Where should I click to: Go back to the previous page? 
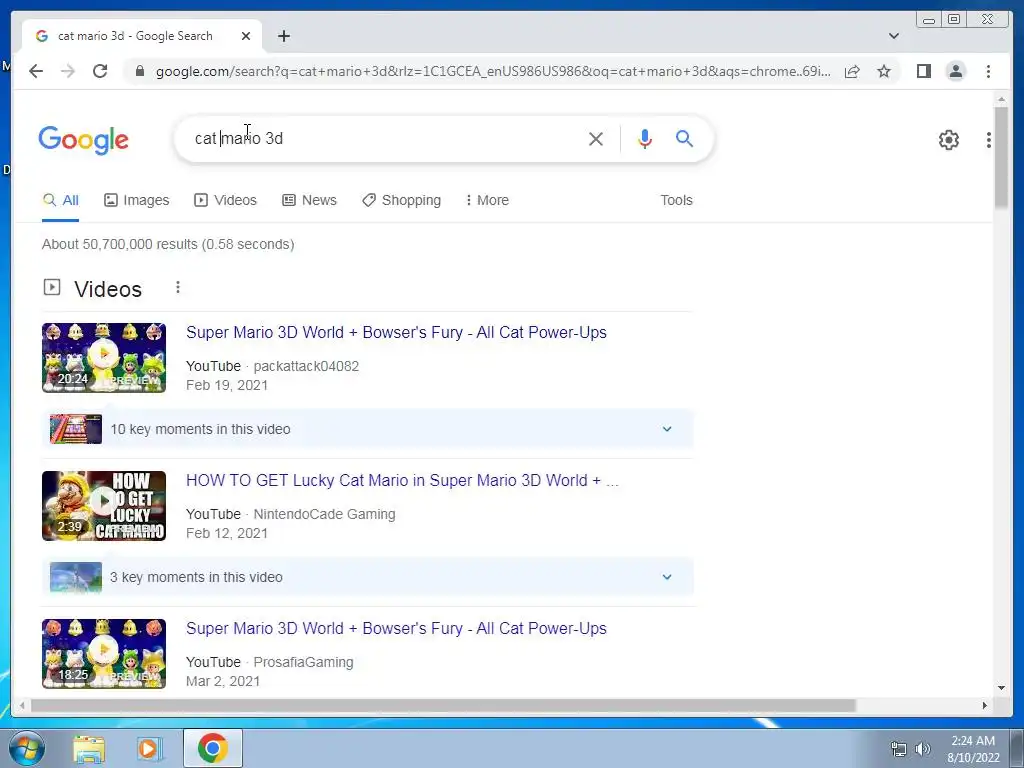pos(36,71)
